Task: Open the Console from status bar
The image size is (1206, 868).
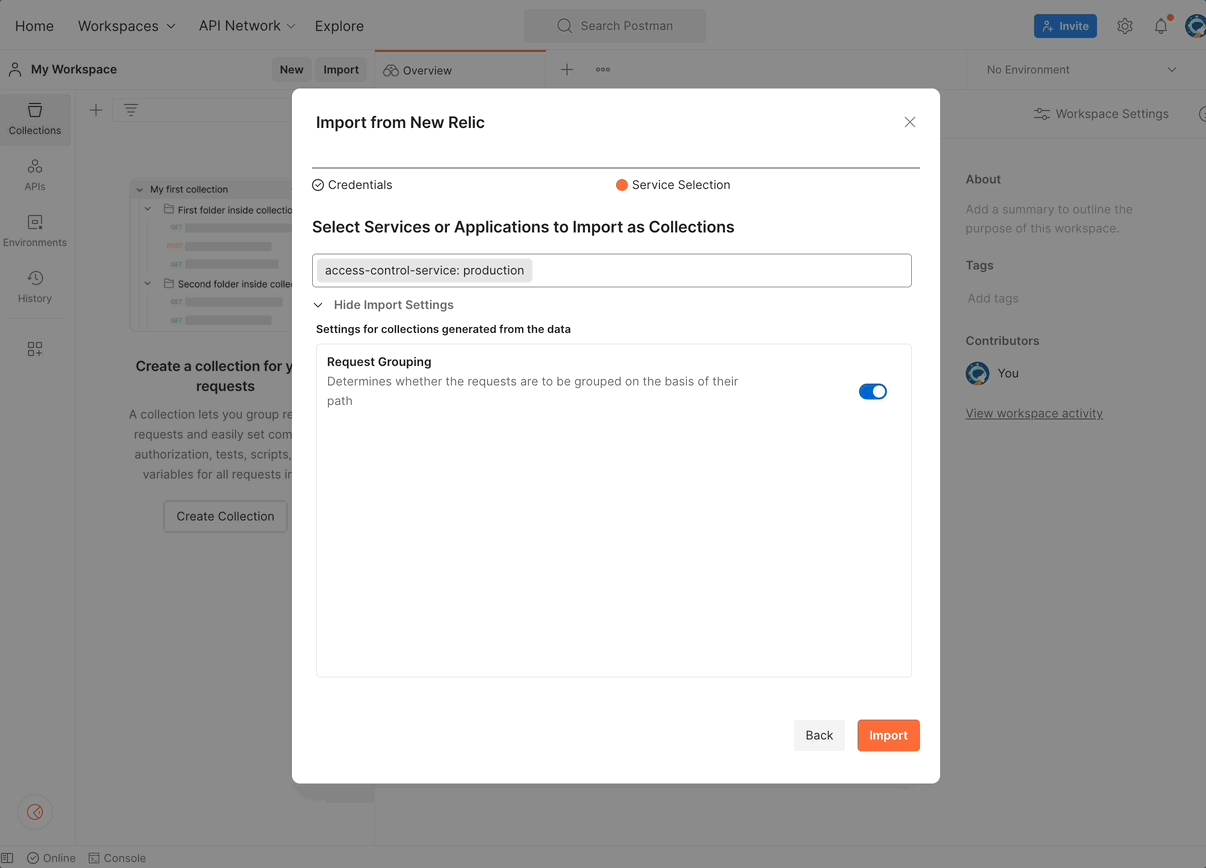Action: click(117, 858)
